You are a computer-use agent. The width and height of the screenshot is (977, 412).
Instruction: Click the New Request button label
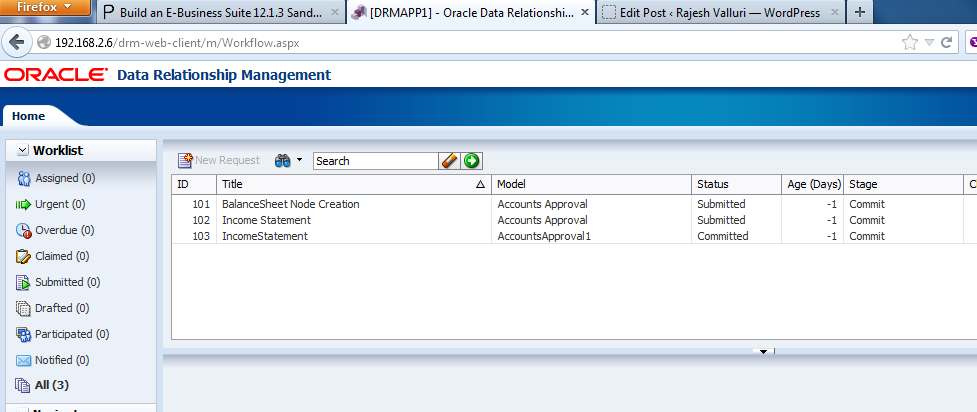tap(227, 160)
